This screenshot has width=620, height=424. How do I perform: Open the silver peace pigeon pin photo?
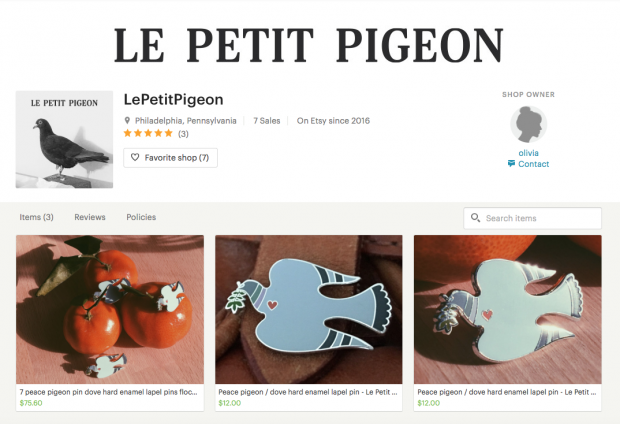(x=508, y=309)
